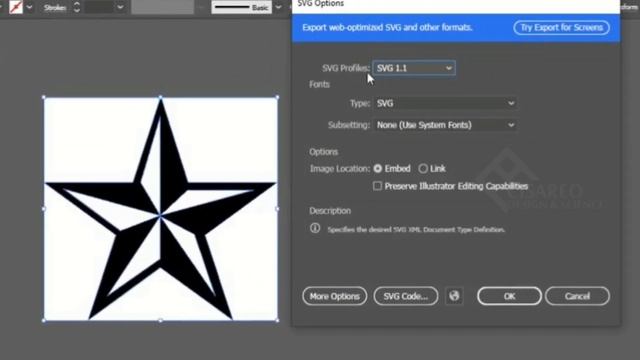The image size is (640, 360).
Task: Enable Preserve Illustrator Editing Capabilities checkbox
Action: 378,186
